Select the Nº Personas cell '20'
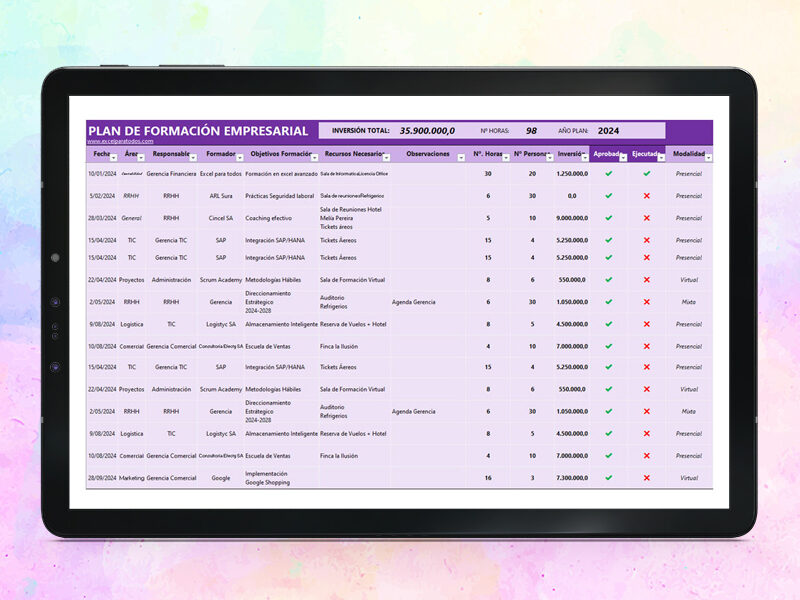 tap(532, 173)
